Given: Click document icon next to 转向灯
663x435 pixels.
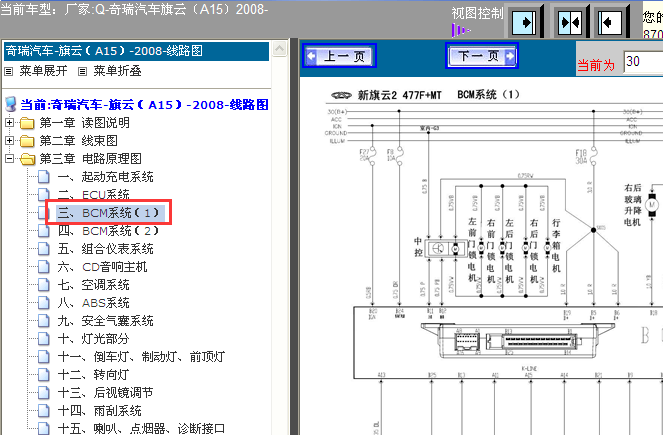Looking at the screenshot, I should (x=44, y=375).
